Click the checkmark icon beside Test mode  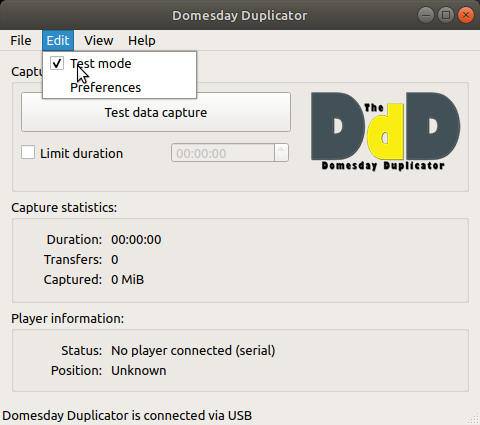57,63
